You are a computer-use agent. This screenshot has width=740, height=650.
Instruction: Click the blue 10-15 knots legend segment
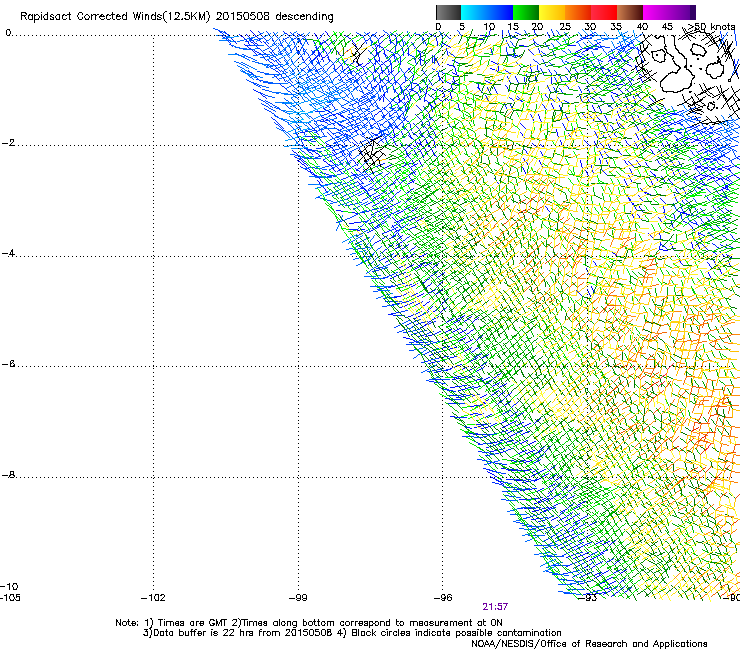pyautogui.click(x=500, y=12)
